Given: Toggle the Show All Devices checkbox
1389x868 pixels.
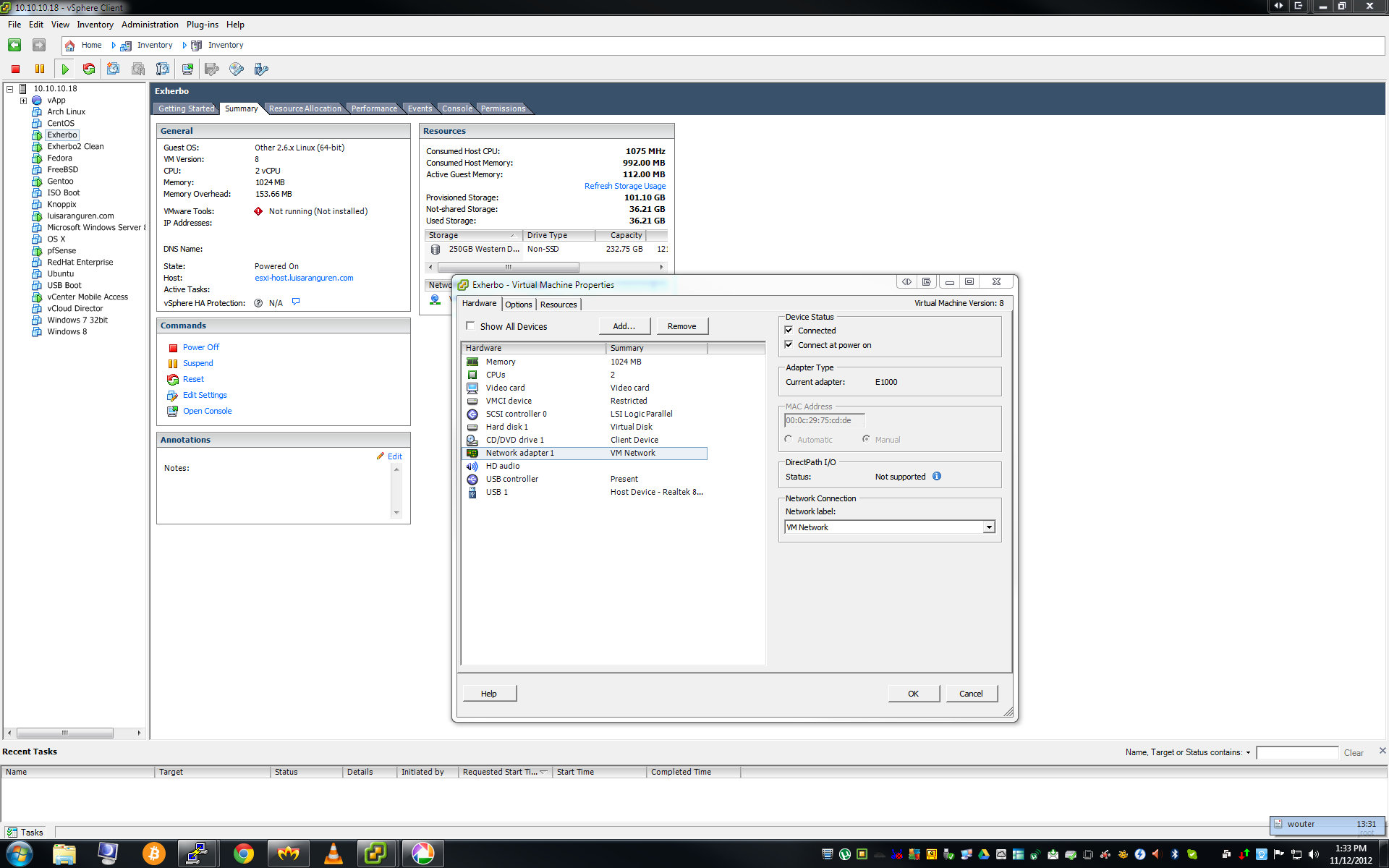Looking at the screenshot, I should click(x=470, y=326).
